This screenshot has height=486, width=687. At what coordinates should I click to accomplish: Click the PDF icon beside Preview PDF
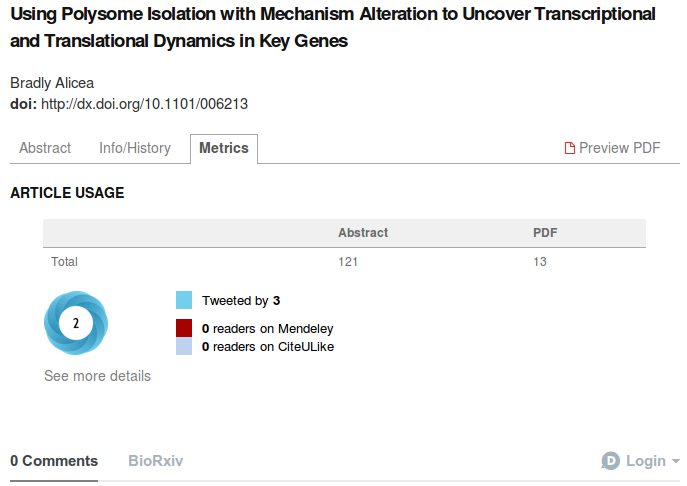tap(570, 148)
